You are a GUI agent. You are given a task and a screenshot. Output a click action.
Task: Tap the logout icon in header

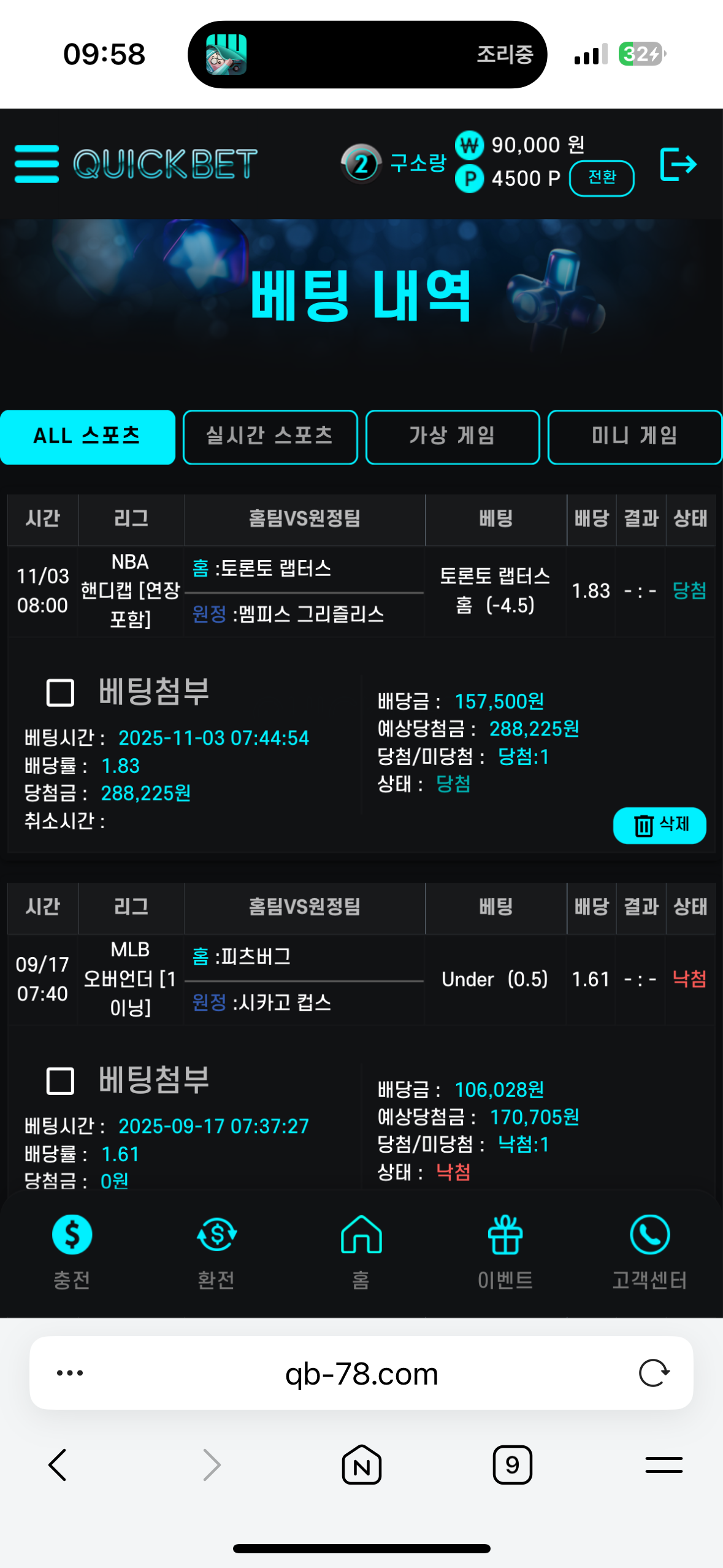678,164
